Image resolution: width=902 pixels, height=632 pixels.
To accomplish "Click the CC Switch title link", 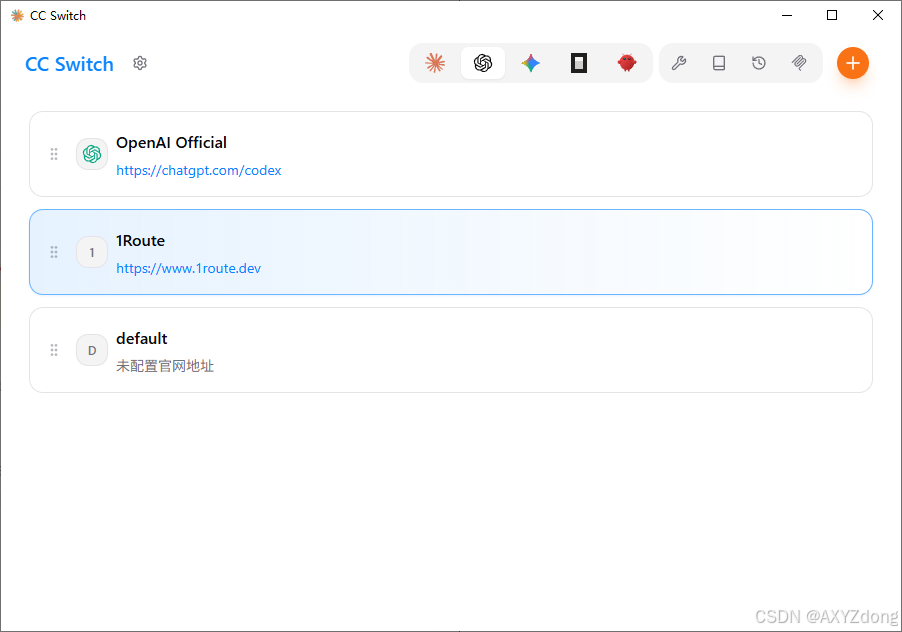I will click(69, 64).
